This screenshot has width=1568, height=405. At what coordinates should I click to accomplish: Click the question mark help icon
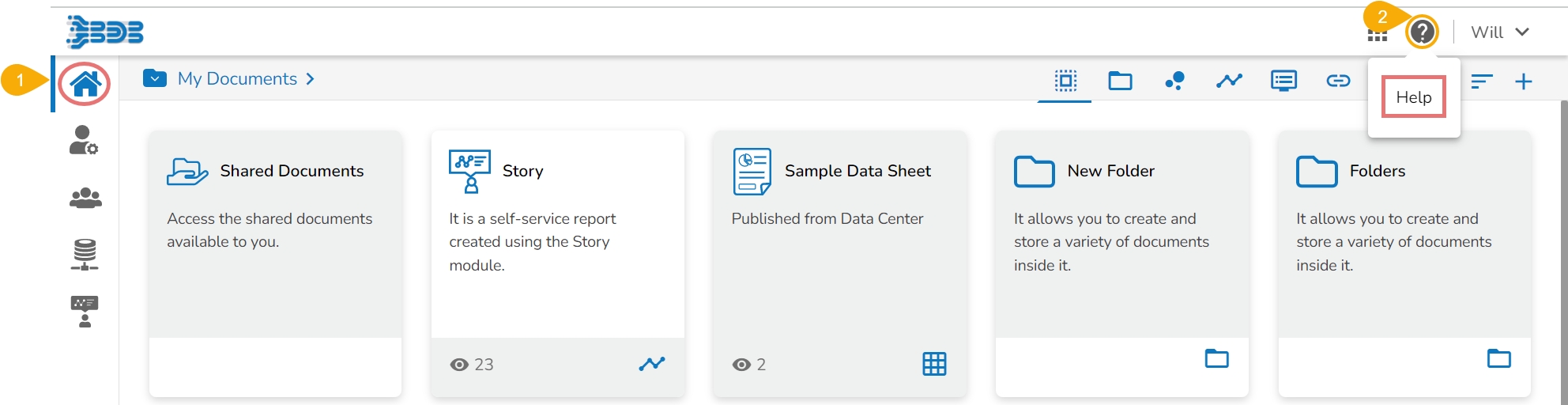1422,32
